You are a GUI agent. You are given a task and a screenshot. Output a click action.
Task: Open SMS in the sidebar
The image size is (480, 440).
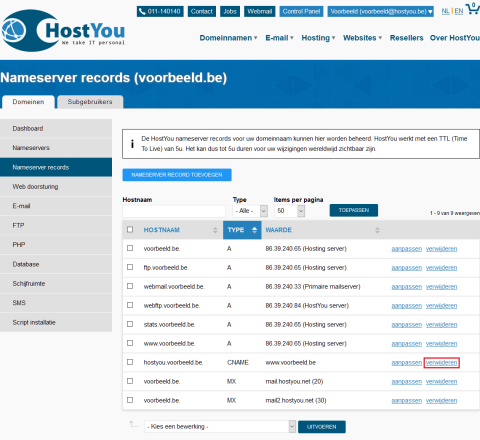pyautogui.click(x=56, y=303)
